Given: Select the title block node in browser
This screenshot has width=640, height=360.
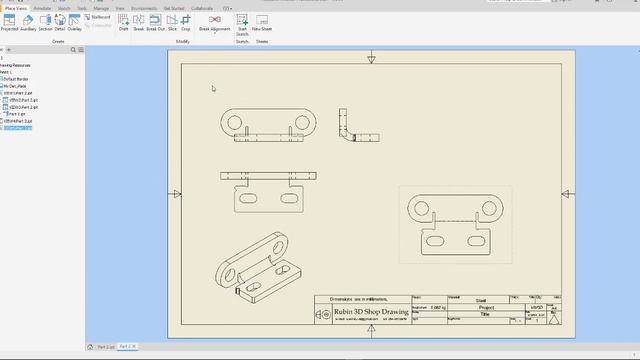Looking at the screenshot, I should click(14, 86).
